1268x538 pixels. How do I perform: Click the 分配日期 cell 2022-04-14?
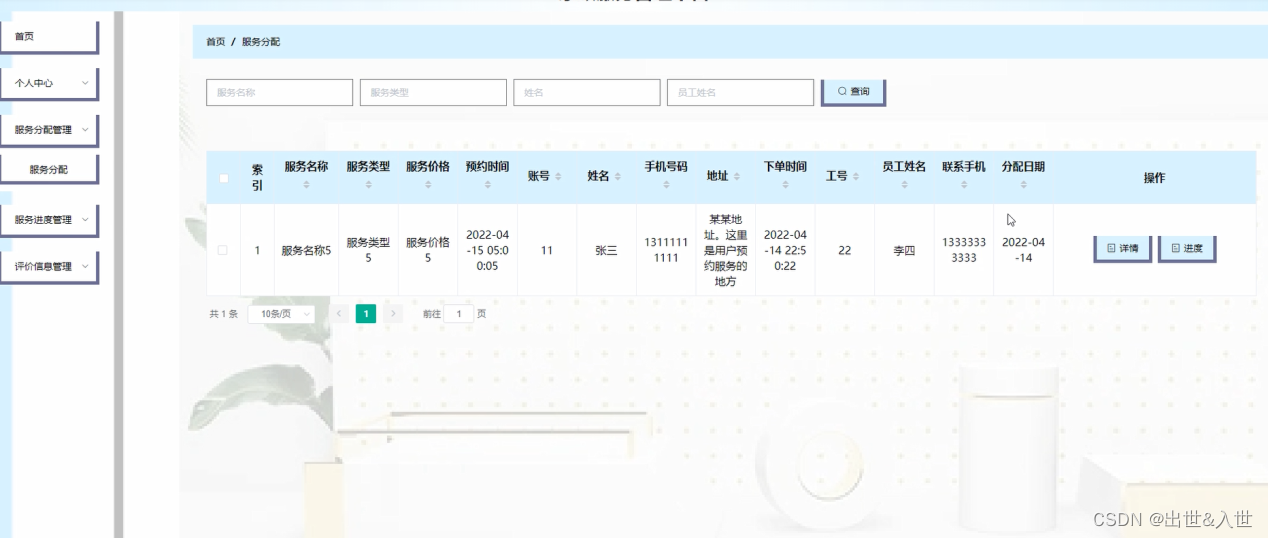1023,250
